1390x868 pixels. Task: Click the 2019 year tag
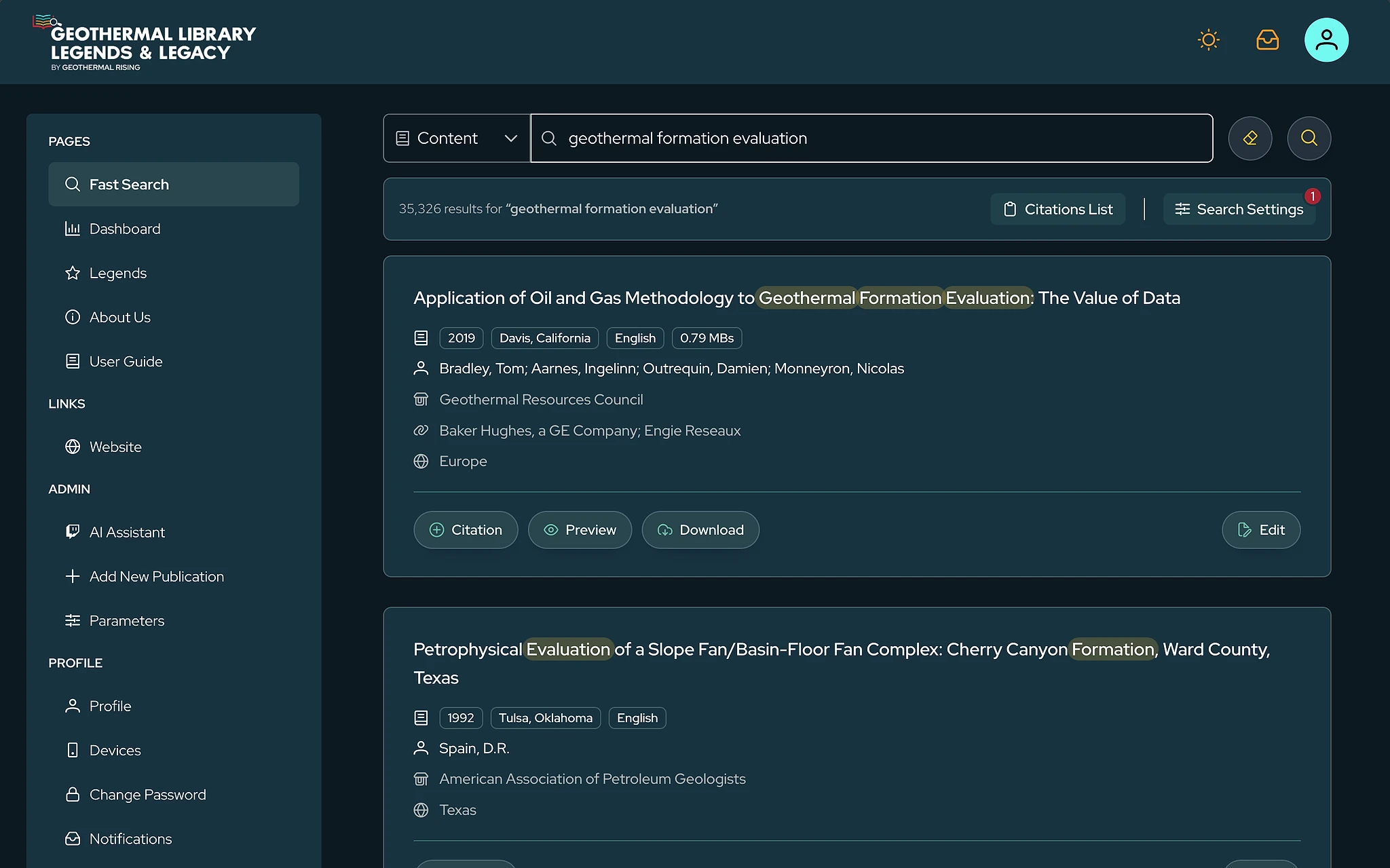(462, 338)
